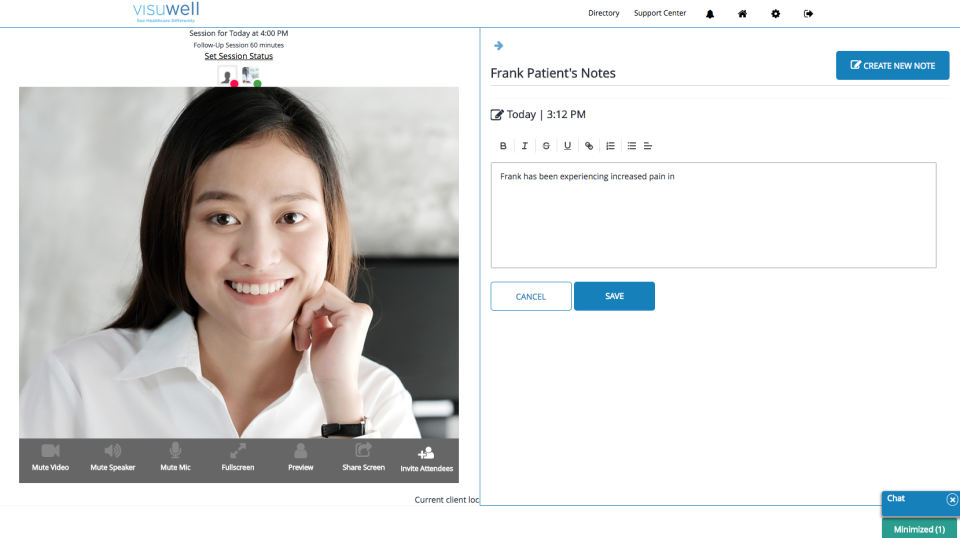Mute Speaker in the call controls
The width and height of the screenshot is (960, 538).
[x=113, y=458]
